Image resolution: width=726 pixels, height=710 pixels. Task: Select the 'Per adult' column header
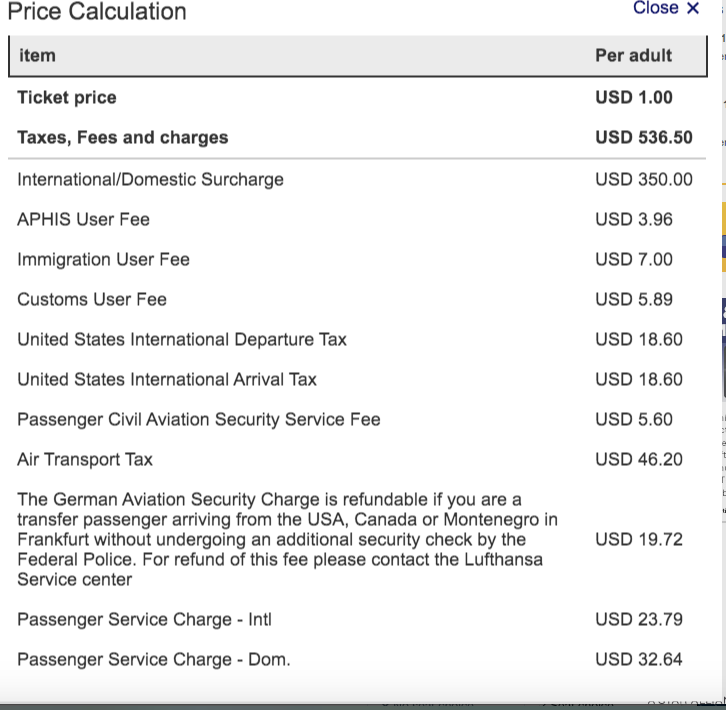633,56
